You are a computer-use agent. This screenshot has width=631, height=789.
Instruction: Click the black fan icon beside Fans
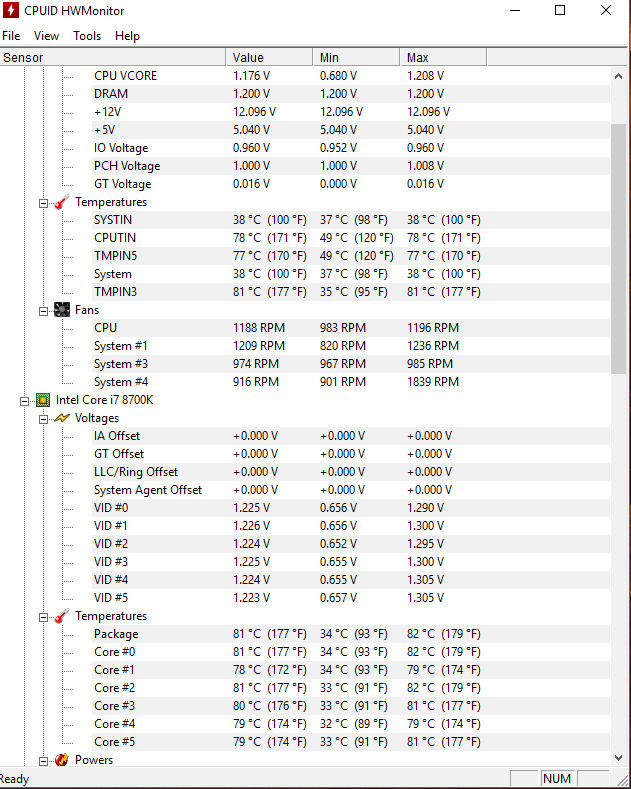point(62,310)
